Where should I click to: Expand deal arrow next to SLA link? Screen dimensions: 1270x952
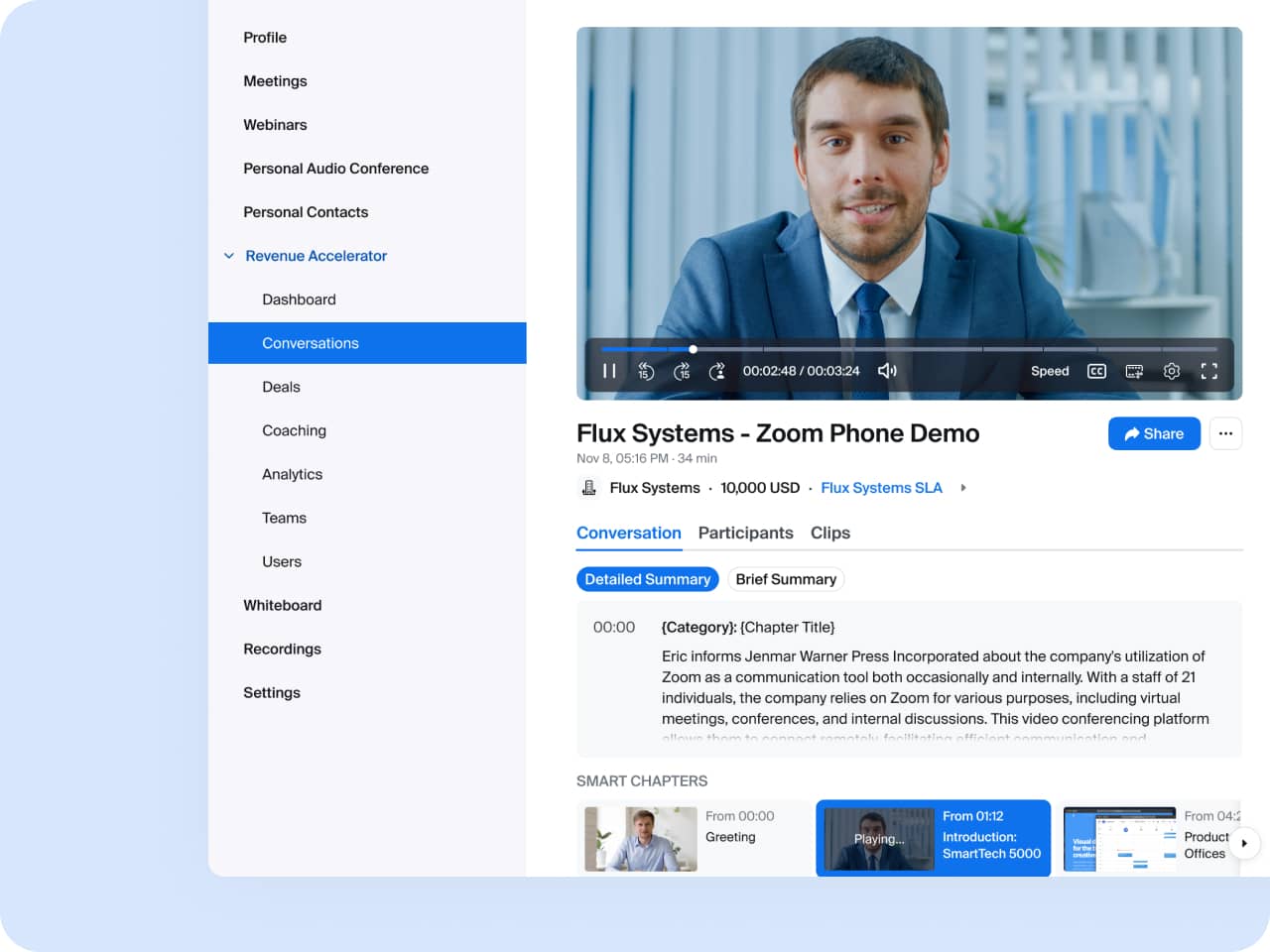962,488
